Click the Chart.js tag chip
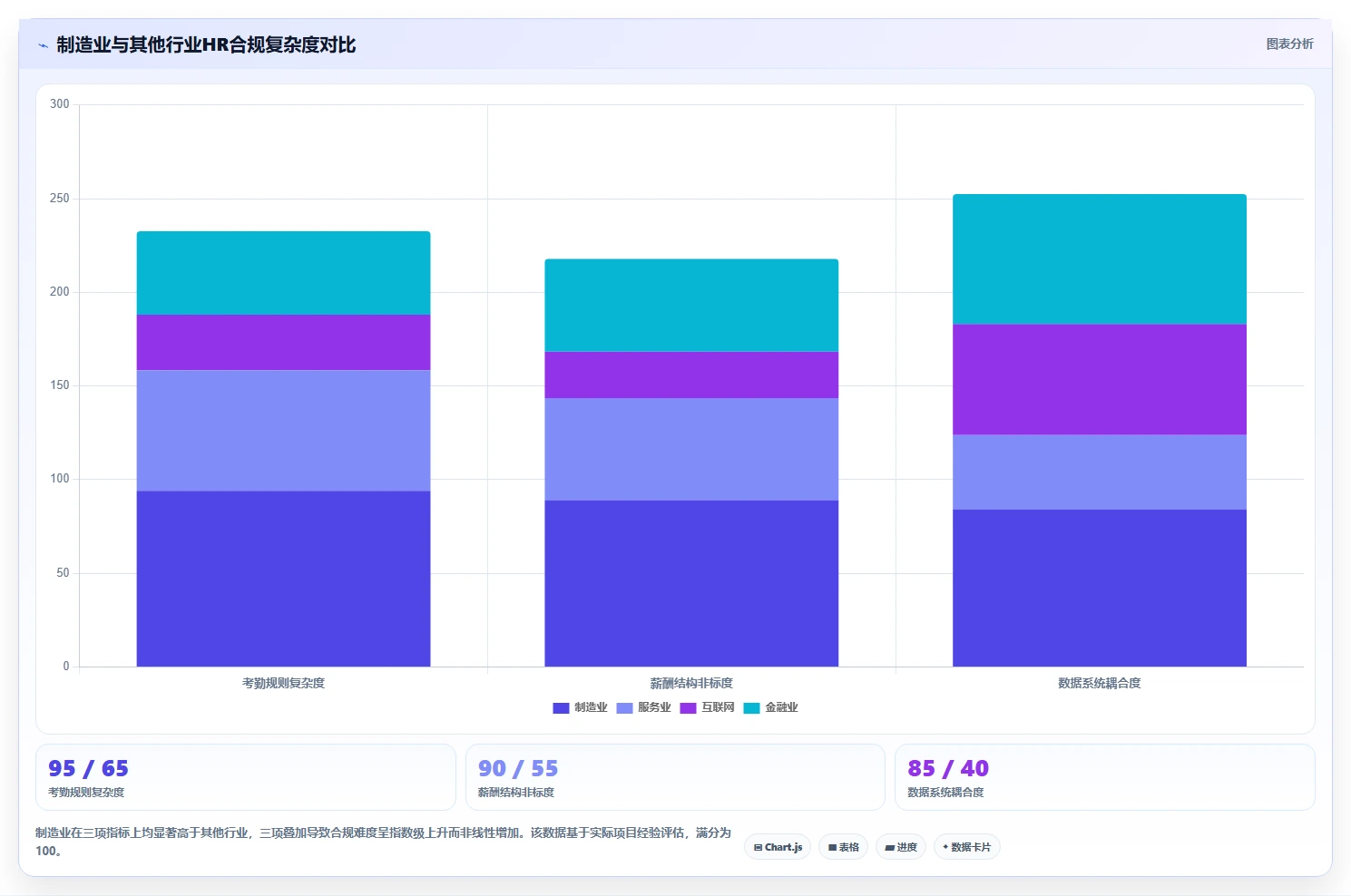The height and width of the screenshot is (896, 1351). [778, 847]
